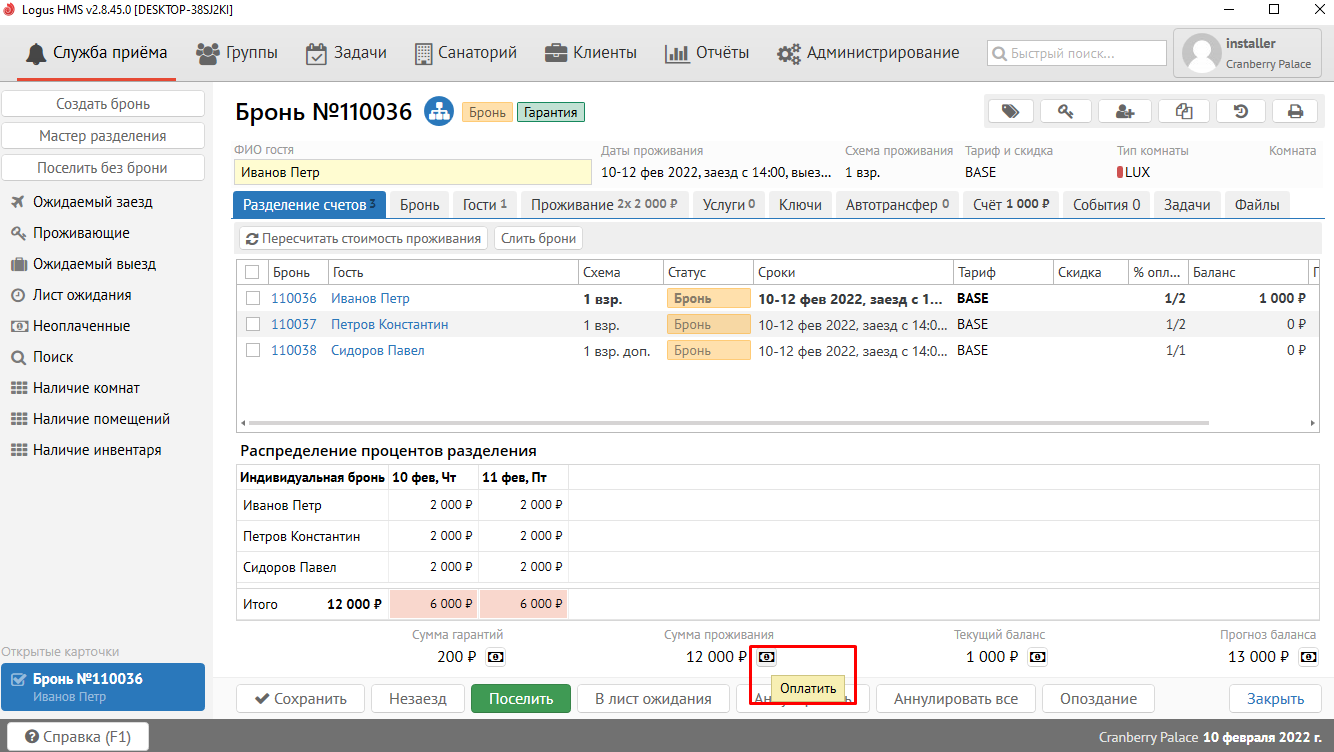Click pay icon next to Сумма проживания
This screenshot has height=752, width=1334.
(766, 657)
